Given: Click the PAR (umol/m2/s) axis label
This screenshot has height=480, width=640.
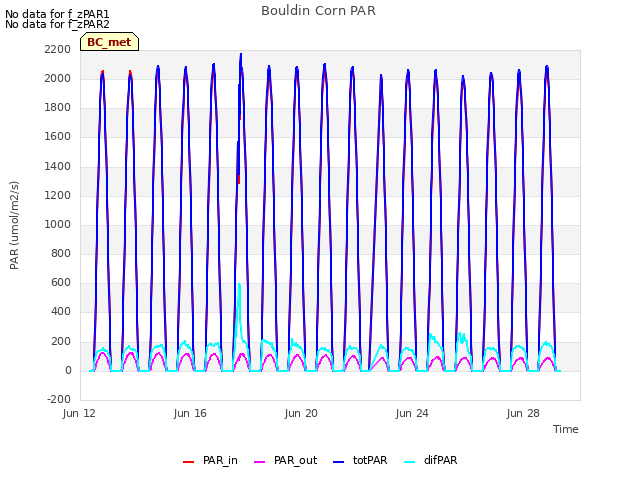Looking at the screenshot, I should click(x=14, y=225).
